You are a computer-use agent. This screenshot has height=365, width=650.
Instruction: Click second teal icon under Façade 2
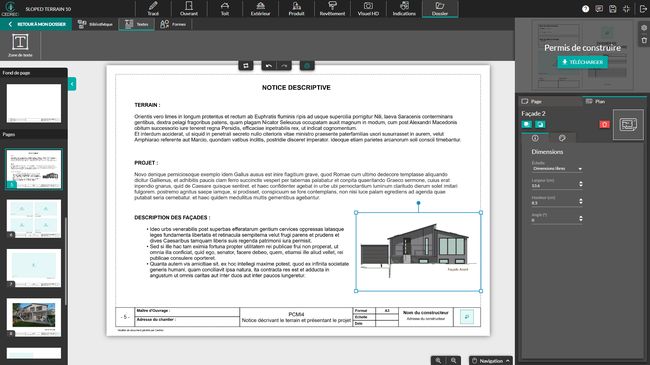click(540, 124)
